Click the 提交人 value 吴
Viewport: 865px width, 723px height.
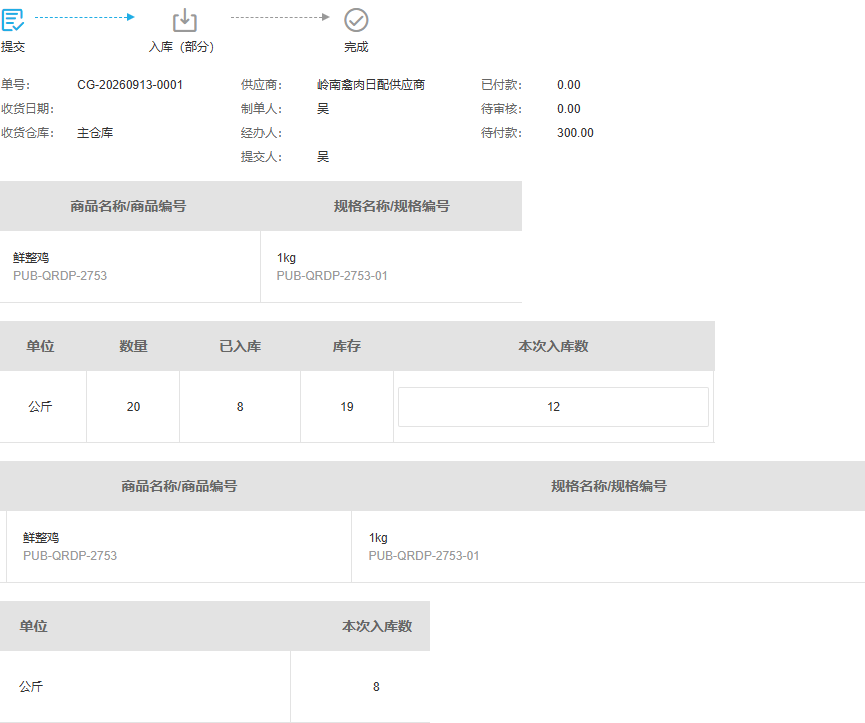pyautogui.click(x=323, y=157)
